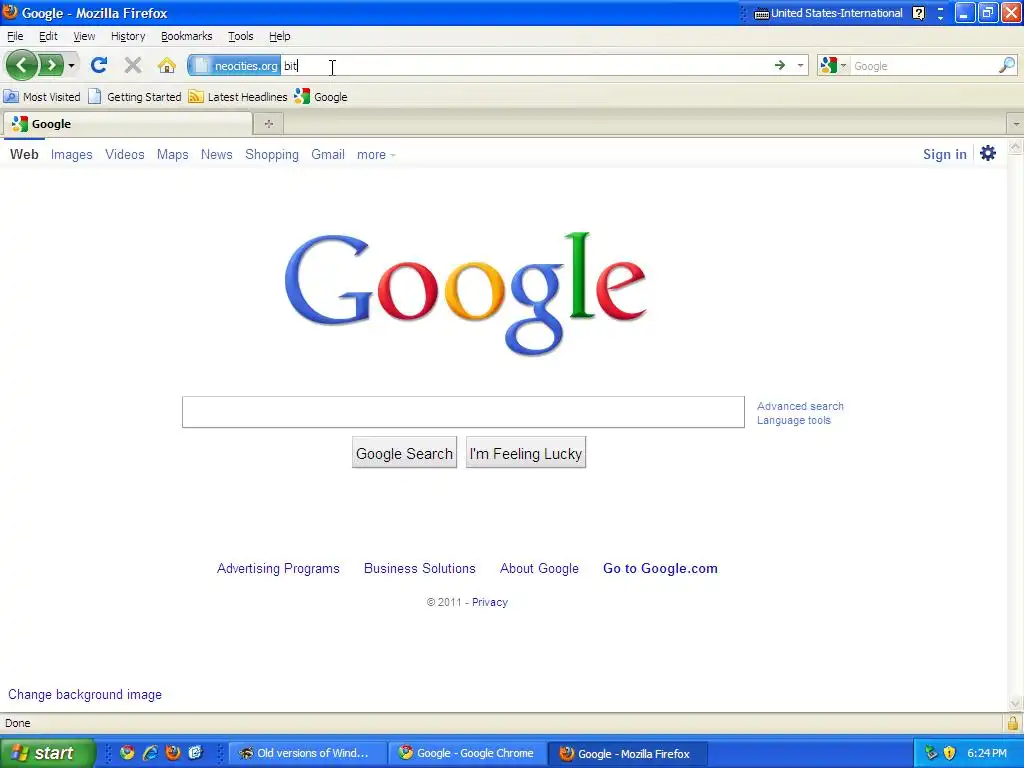Open the Bookmarks menu
Viewport: 1024px width, 768px height.
tap(187, 37)
